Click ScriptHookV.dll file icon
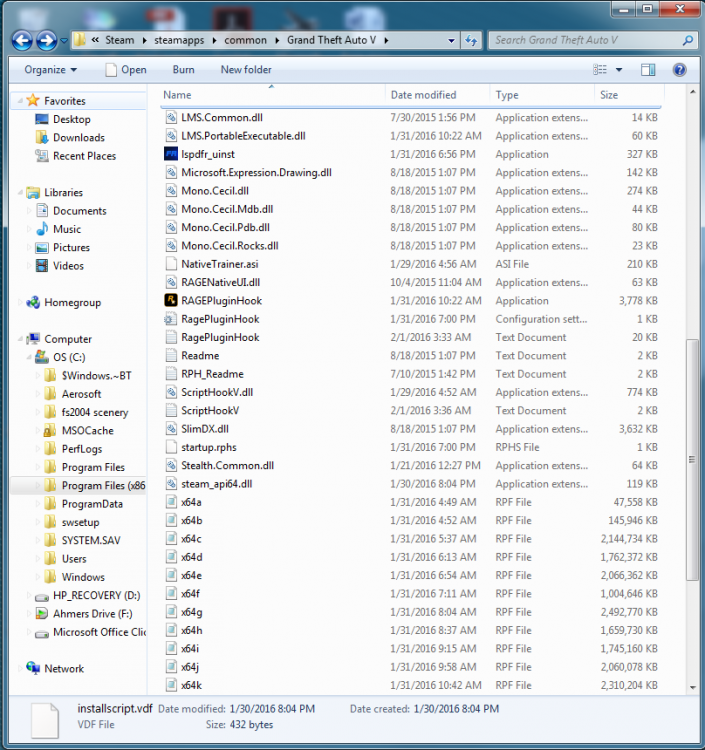 click(171, 392)
